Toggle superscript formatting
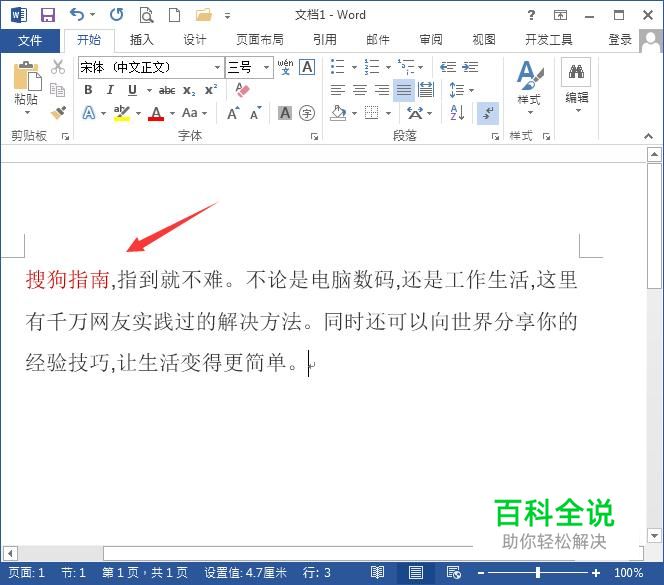The height and width of the screenshot is (585, 664). [x=210, y=90]
